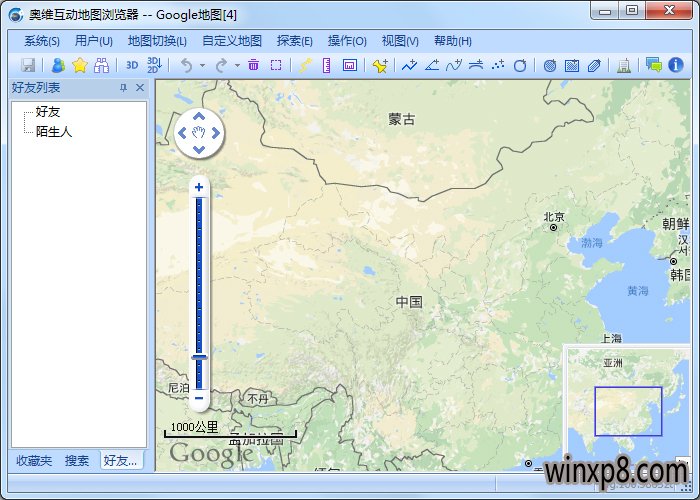
Task: Open the 用户(U) menu
Action: 93,41
